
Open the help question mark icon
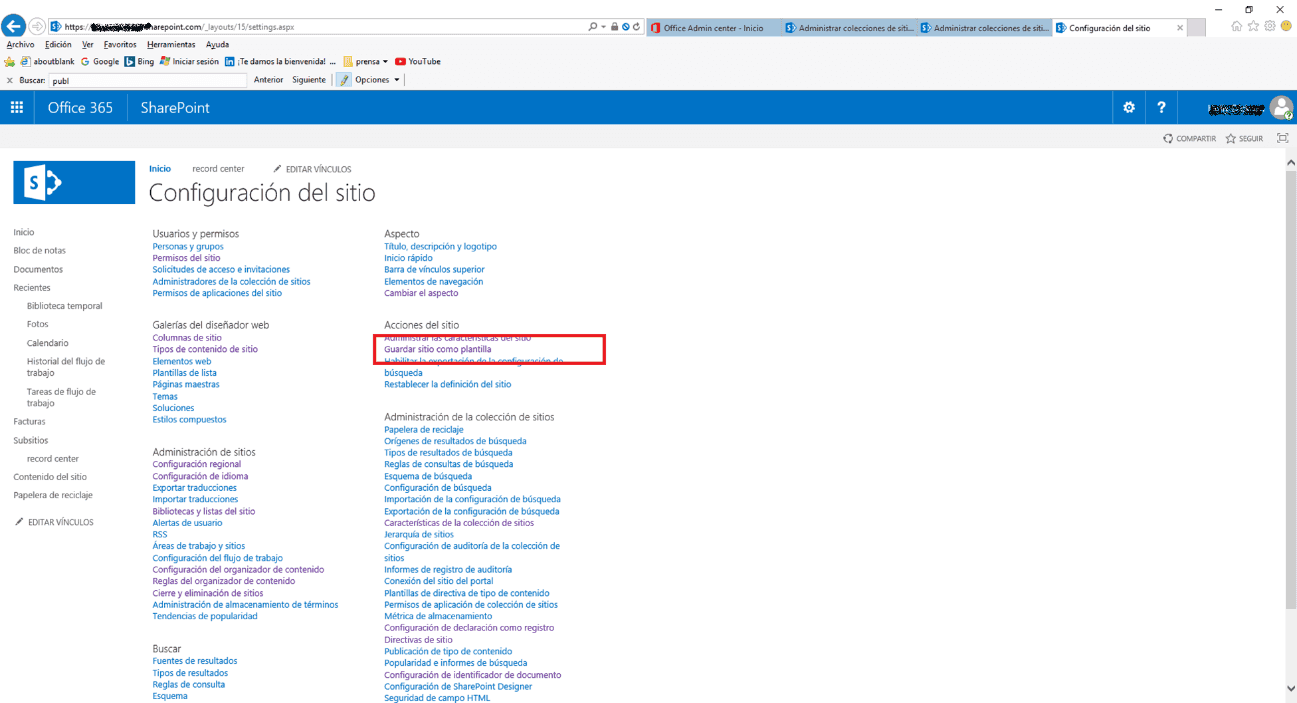click(x=1161, y=107)
